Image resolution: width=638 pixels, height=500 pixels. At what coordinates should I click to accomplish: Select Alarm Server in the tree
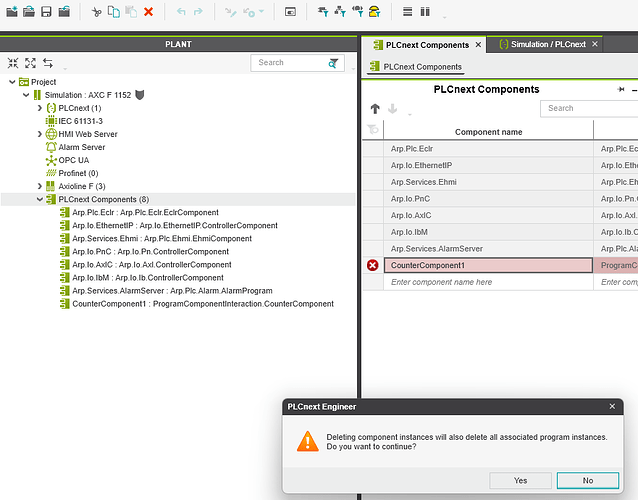point(81,147)
